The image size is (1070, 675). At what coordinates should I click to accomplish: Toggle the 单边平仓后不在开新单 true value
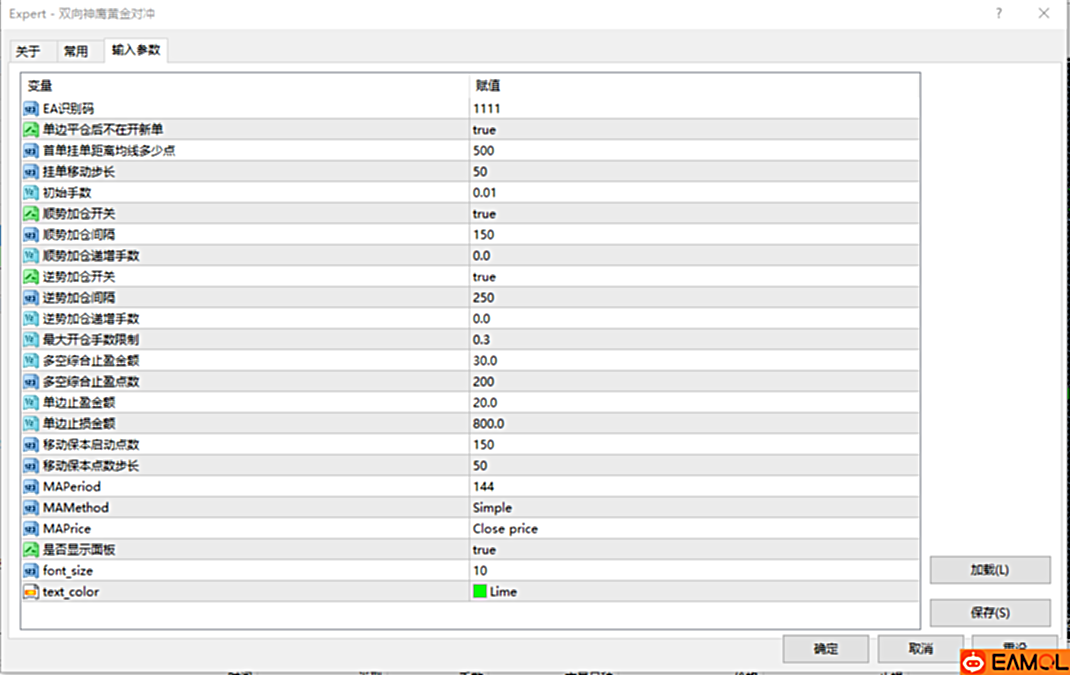[484, 130]
